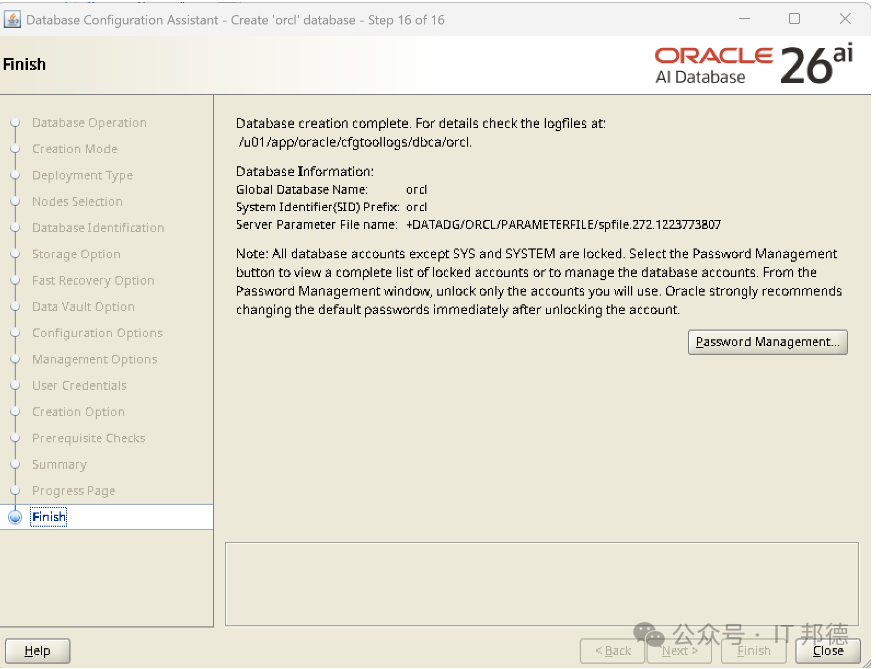
Task: Select the Nodes Selection step
Action: click(x=77, y=201)
